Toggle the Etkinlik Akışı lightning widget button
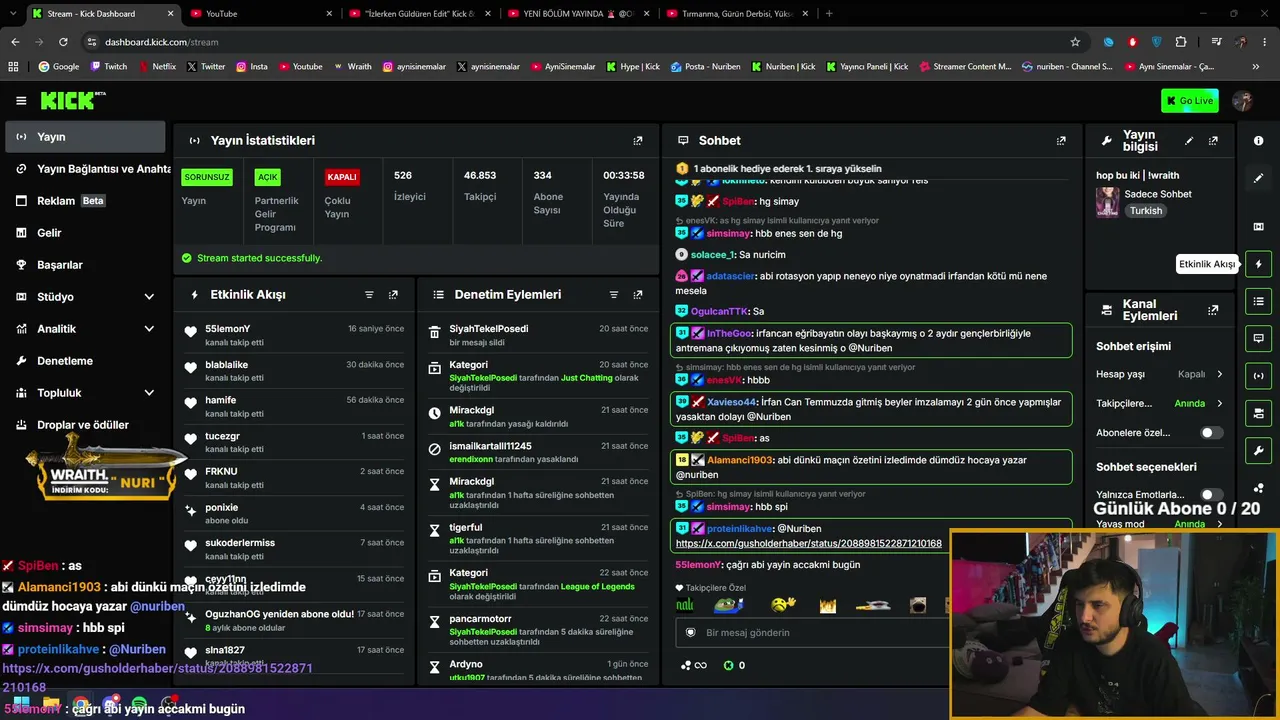The height and width of the screenshot is (720, 1280). click(x=1258, y=264)
